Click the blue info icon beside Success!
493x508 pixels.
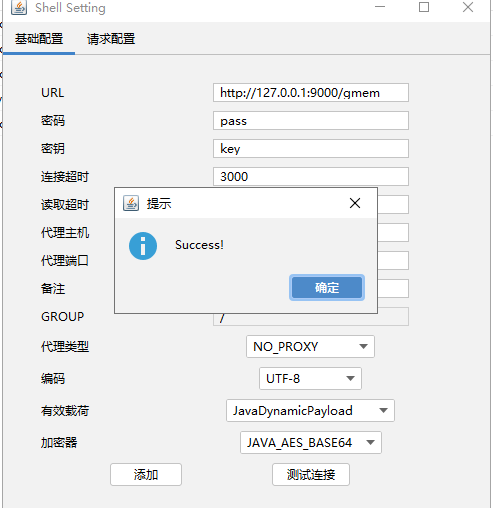click(x=143, y=246)
